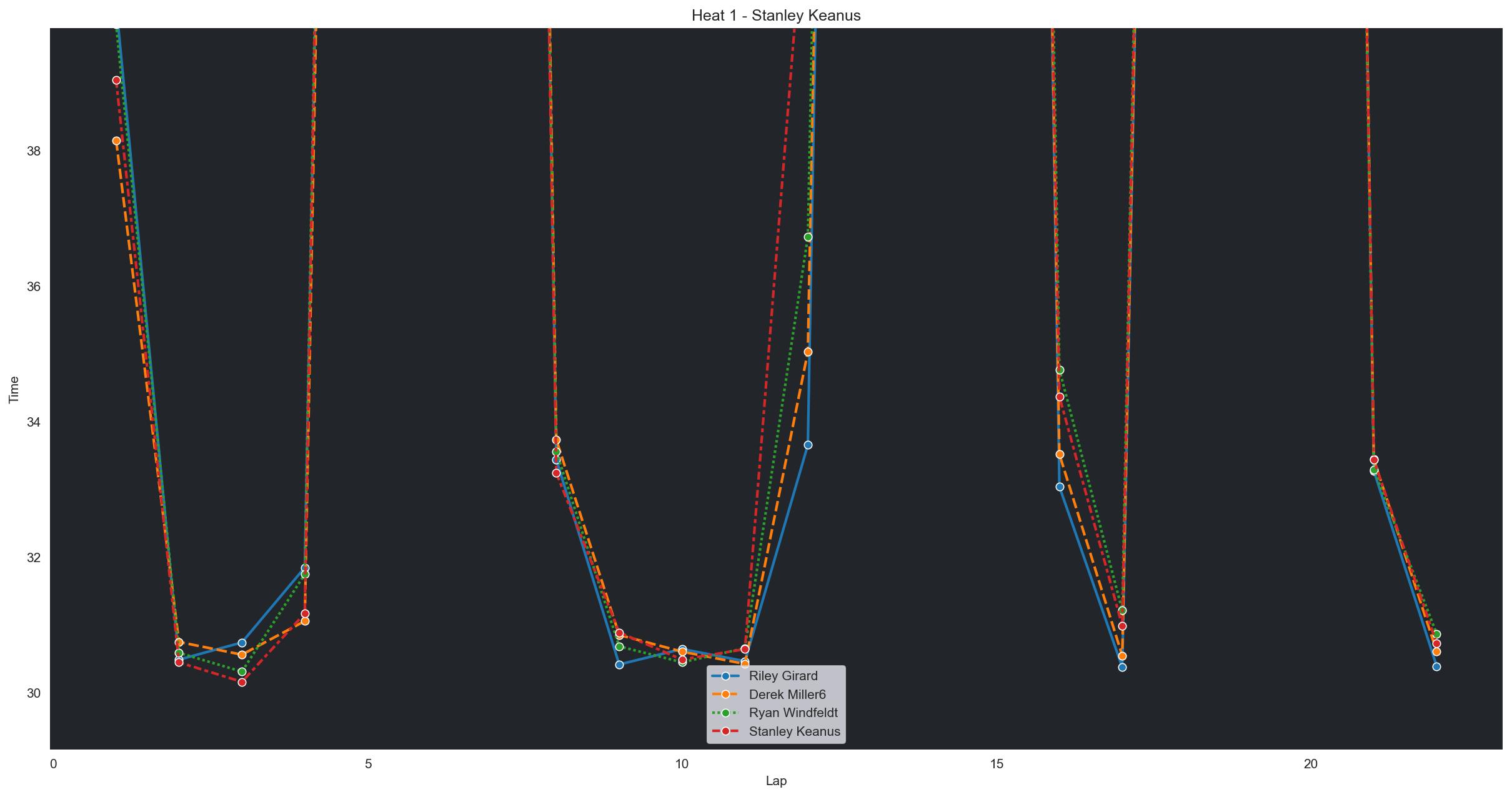Screen dimensions: 1512x797
Task: Click the red data point at lap 1
Action: [116, 80]
